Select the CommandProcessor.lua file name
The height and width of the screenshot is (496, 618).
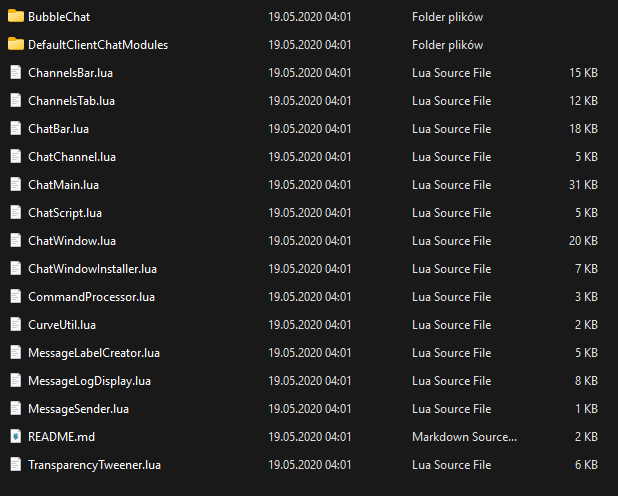click(91, 297)
